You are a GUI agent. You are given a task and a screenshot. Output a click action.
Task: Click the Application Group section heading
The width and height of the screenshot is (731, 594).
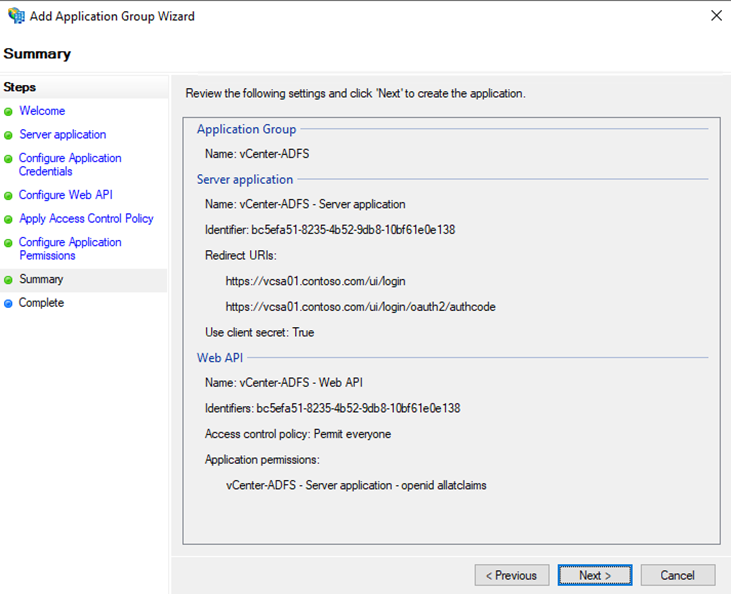(x=246, y=129)
